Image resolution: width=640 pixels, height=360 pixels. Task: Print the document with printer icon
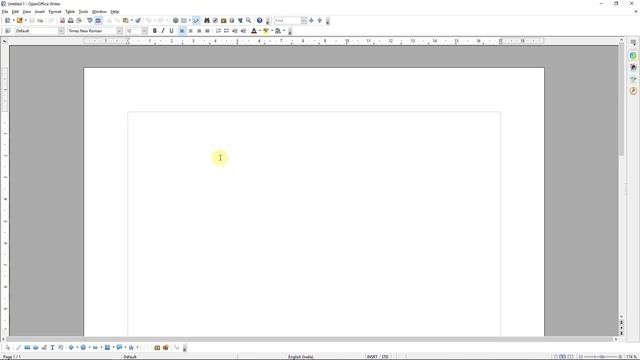click(71, 20)
